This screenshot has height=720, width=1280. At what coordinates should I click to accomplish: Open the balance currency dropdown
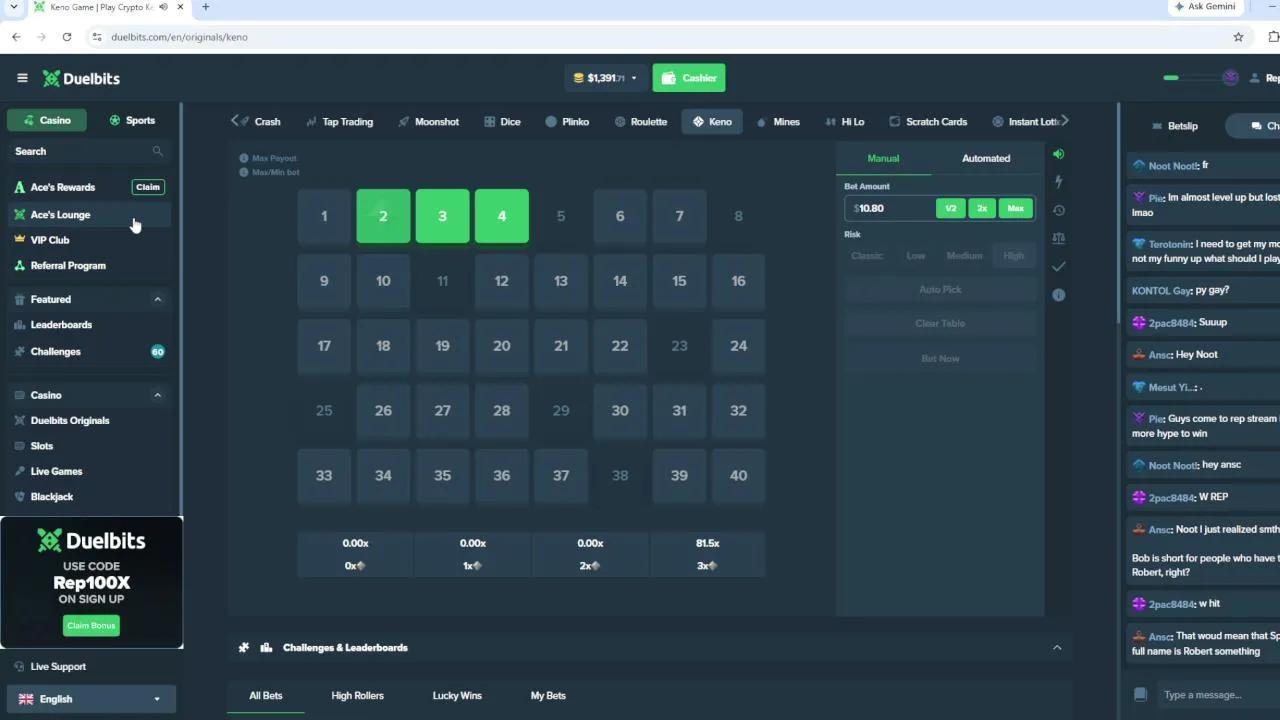(605, 78)
